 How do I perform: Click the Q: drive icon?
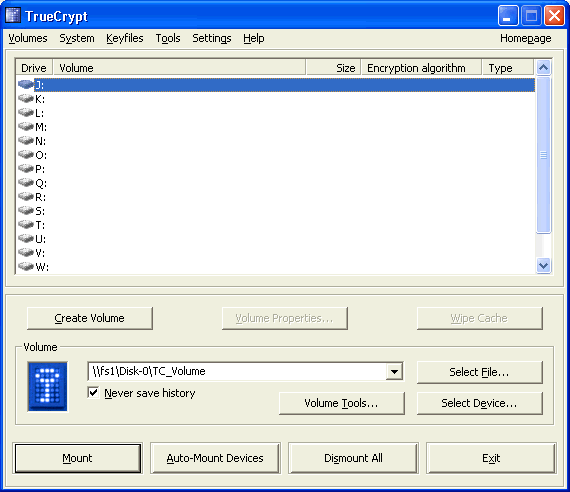point(26,183)
